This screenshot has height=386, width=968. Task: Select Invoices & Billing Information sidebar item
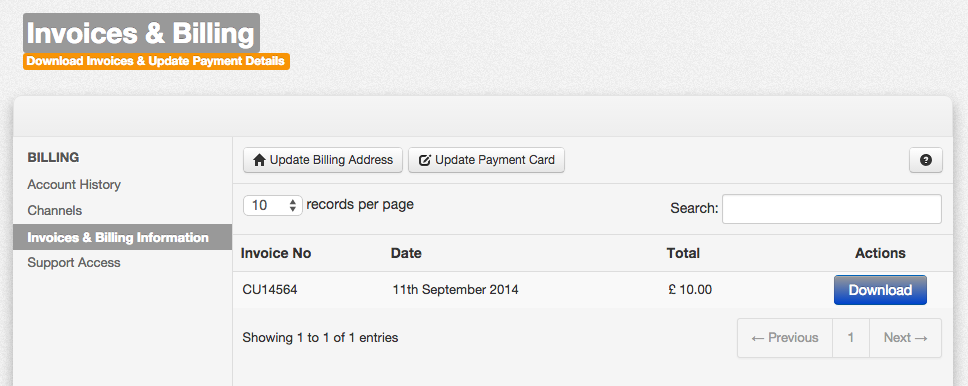pyautogui.click(x=122, y=237)
